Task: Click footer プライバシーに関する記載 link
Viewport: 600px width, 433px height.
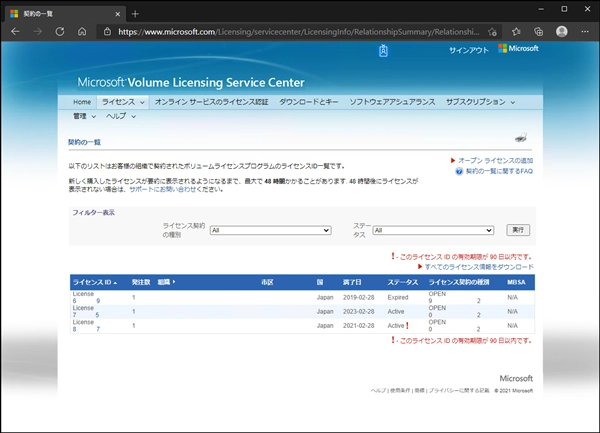Action: pos(459,391)
